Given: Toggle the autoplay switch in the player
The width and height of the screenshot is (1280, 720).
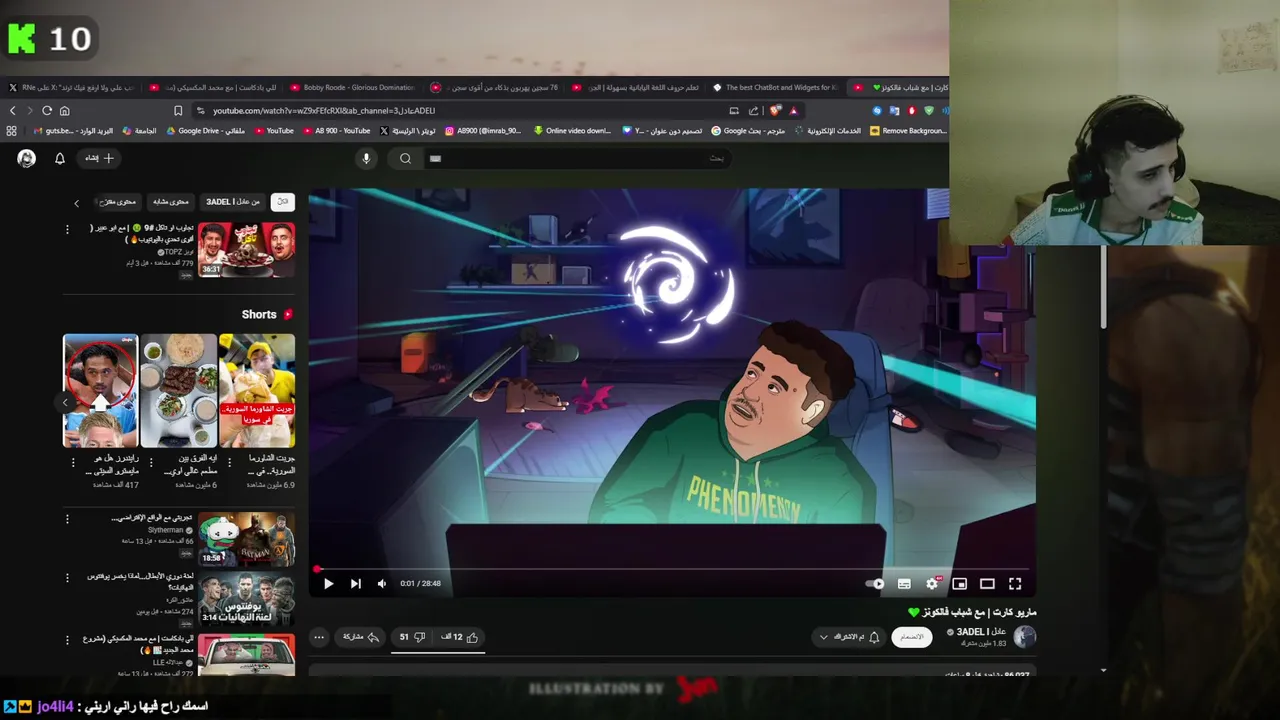Looking at the screenshot, I should point(876,584).
